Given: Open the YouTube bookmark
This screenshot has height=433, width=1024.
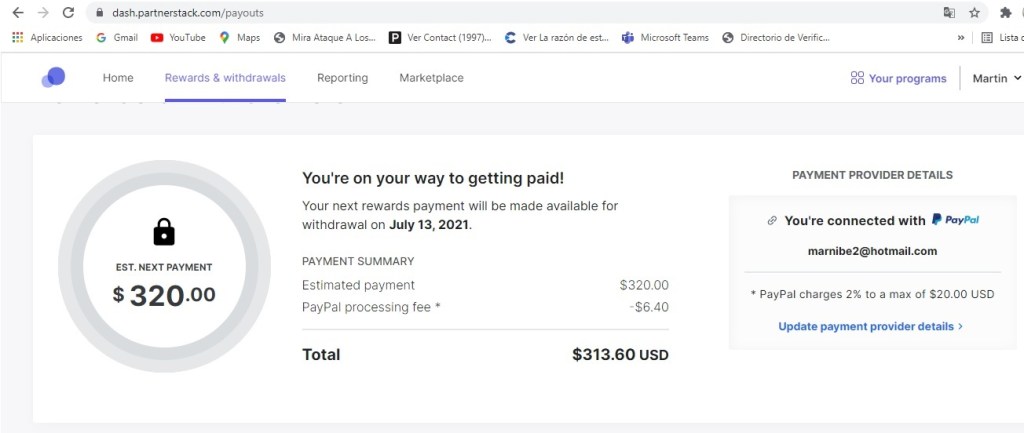Looking at the screenshot, I should click(x=178, y=37).
